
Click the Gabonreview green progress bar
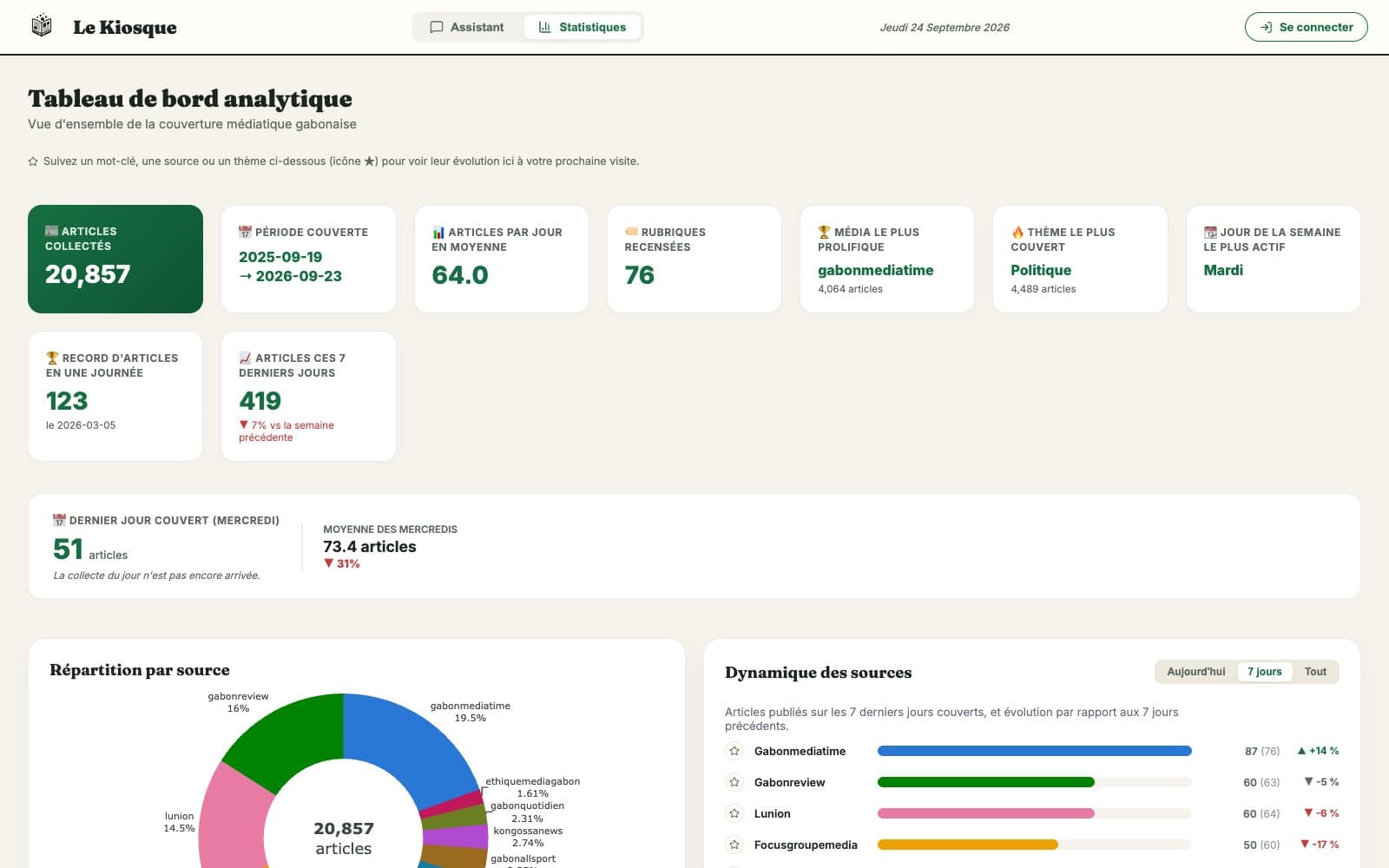click(985, 782)
